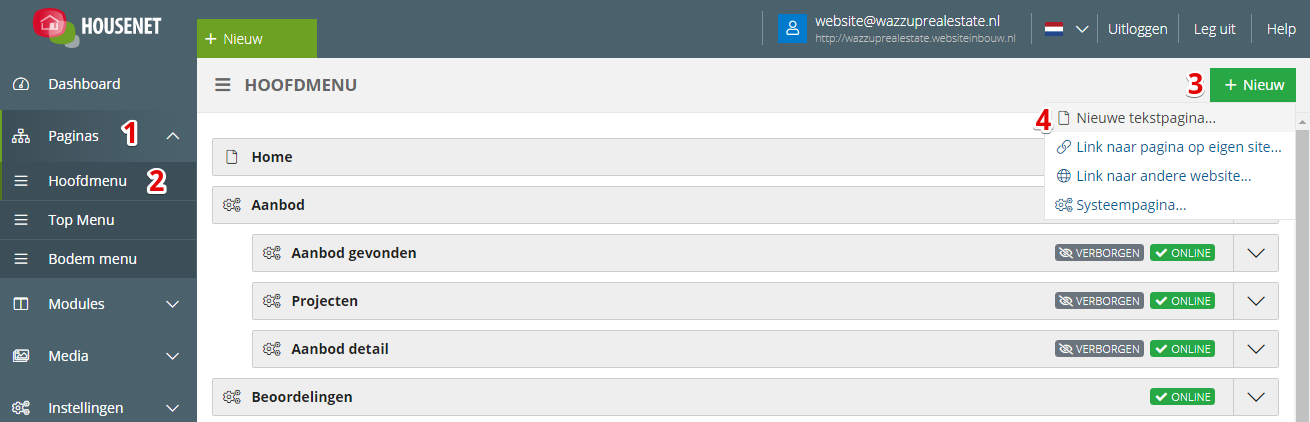Toggle the ONLINE badge on Beoordelingen row
The width and height of the screenshot is (1310, 422).
[1182, 397]
